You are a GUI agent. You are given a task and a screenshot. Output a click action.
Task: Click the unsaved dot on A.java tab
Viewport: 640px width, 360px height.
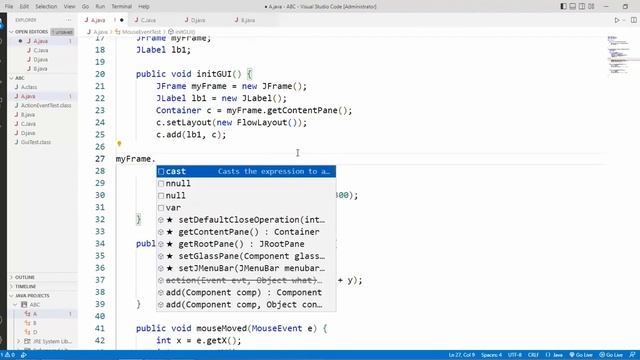[x=122, y=20]
